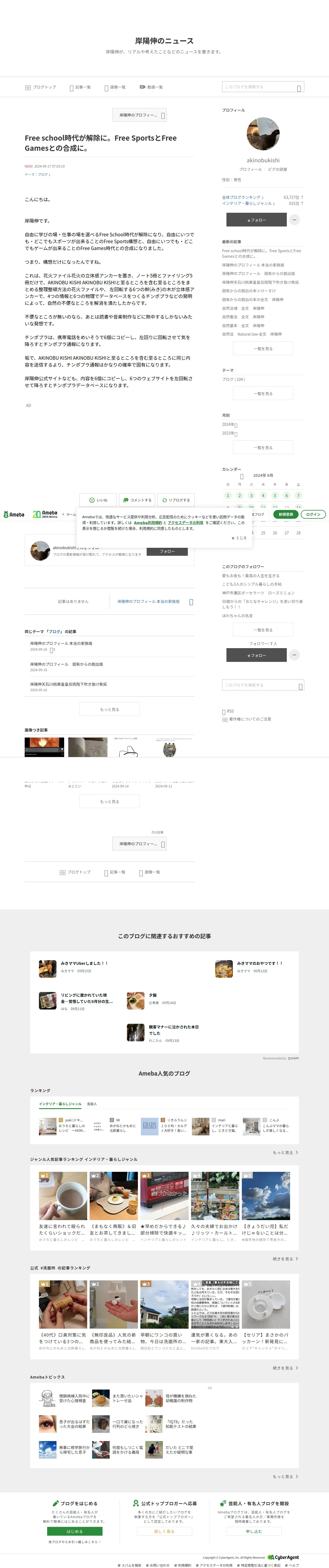Viewport: 329px width, 1568px height.
Task: Click アクセスデータの利用 link in cookie notice
Action: pyautogui.click(x=186, y=522)
